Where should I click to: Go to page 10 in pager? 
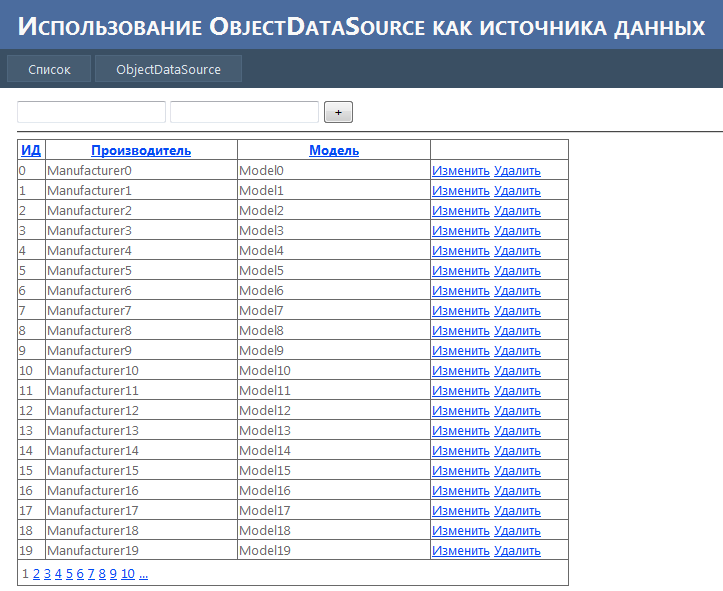coord(128,573)
